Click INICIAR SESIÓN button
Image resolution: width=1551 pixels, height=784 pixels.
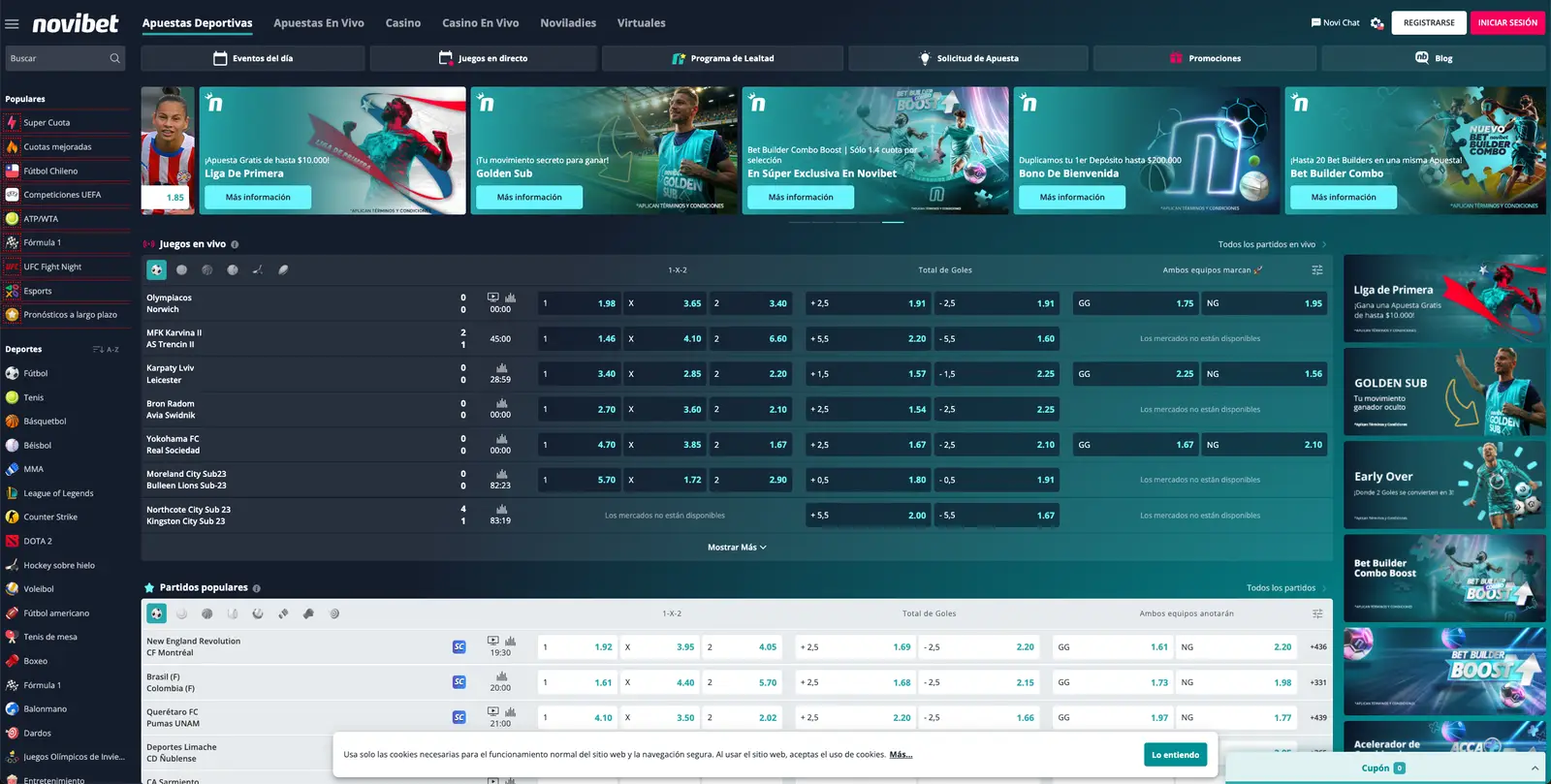1507,22
